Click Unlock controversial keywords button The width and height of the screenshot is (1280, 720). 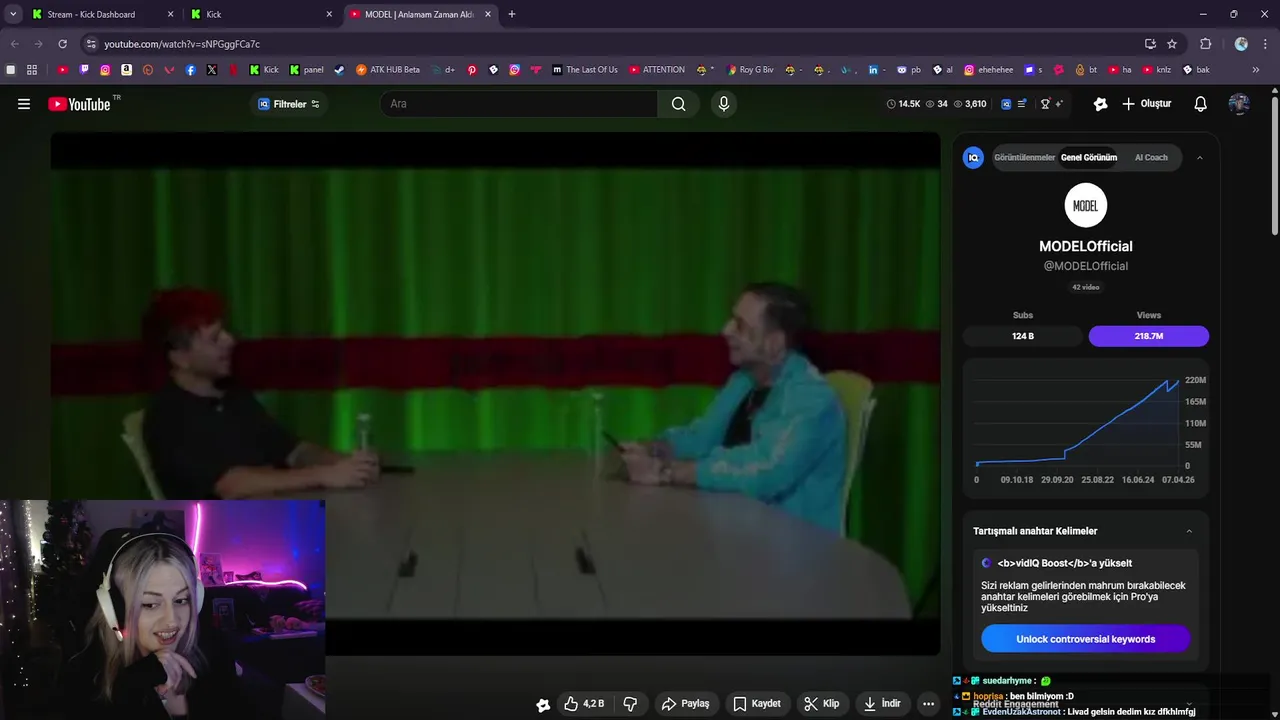[1086, 639]
